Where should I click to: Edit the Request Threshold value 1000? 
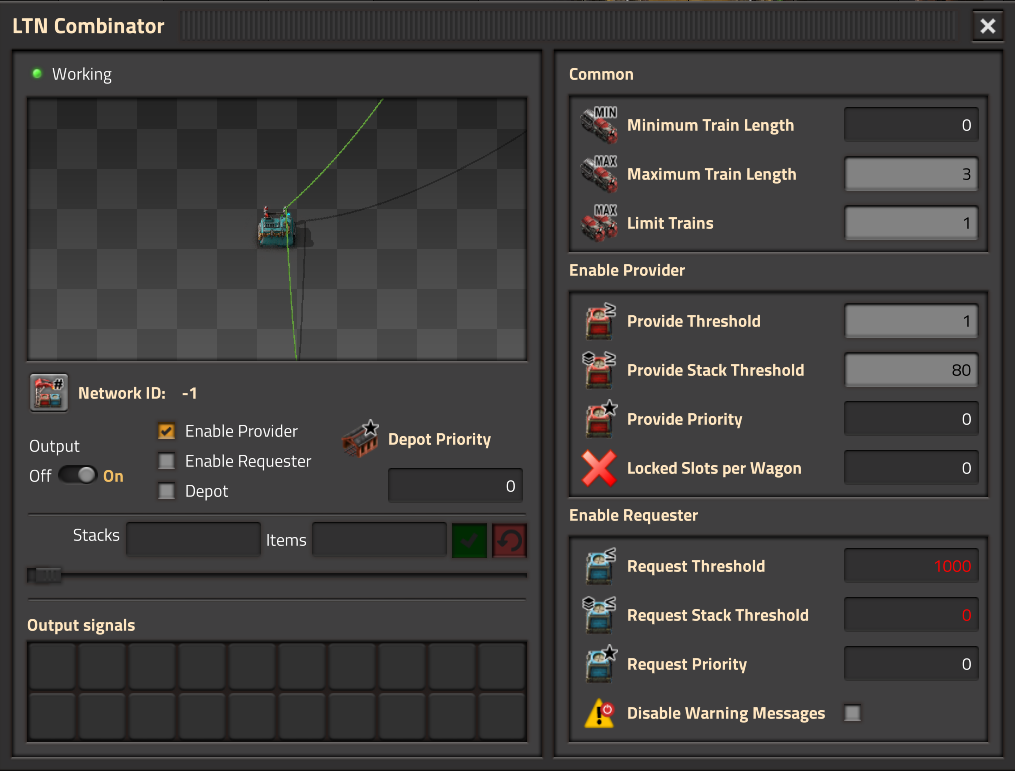[911, 566]
